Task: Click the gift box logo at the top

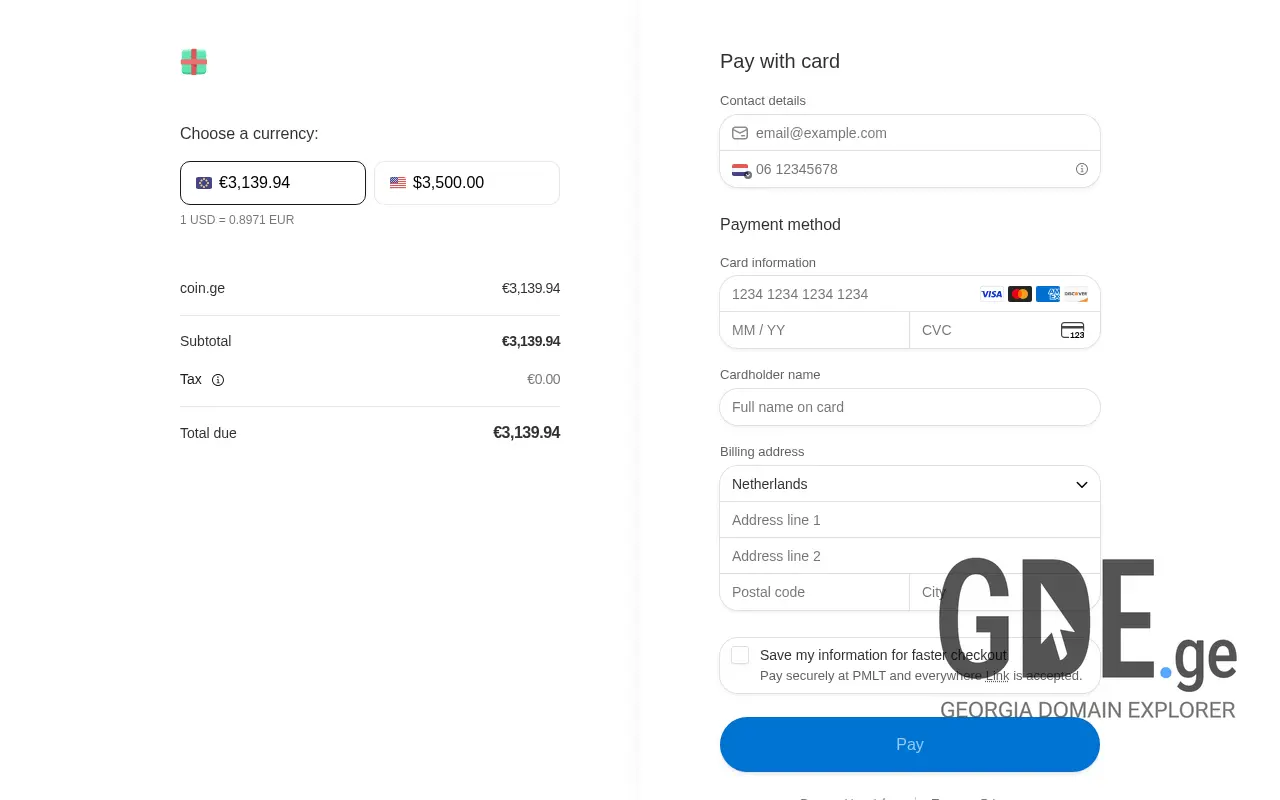Action: (x=194, y=61)
